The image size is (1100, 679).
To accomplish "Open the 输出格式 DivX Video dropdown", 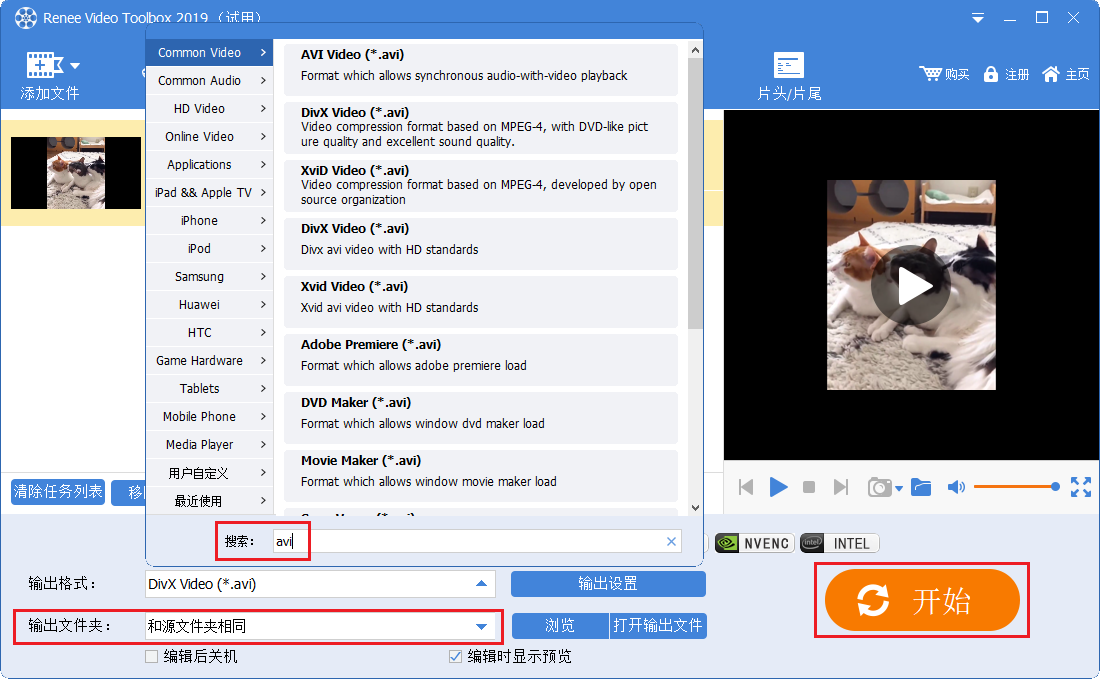I will 320,584.
